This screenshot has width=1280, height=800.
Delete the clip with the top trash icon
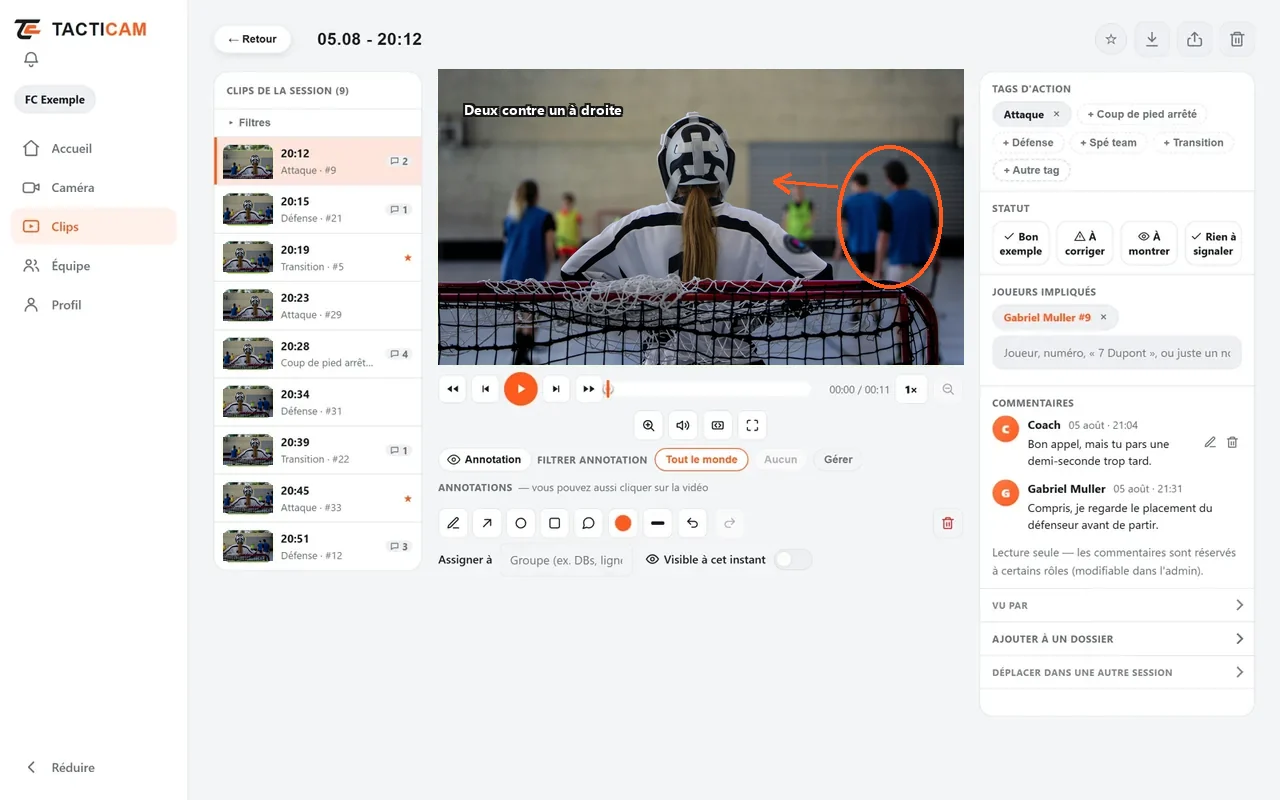[x=1237, y=39]
